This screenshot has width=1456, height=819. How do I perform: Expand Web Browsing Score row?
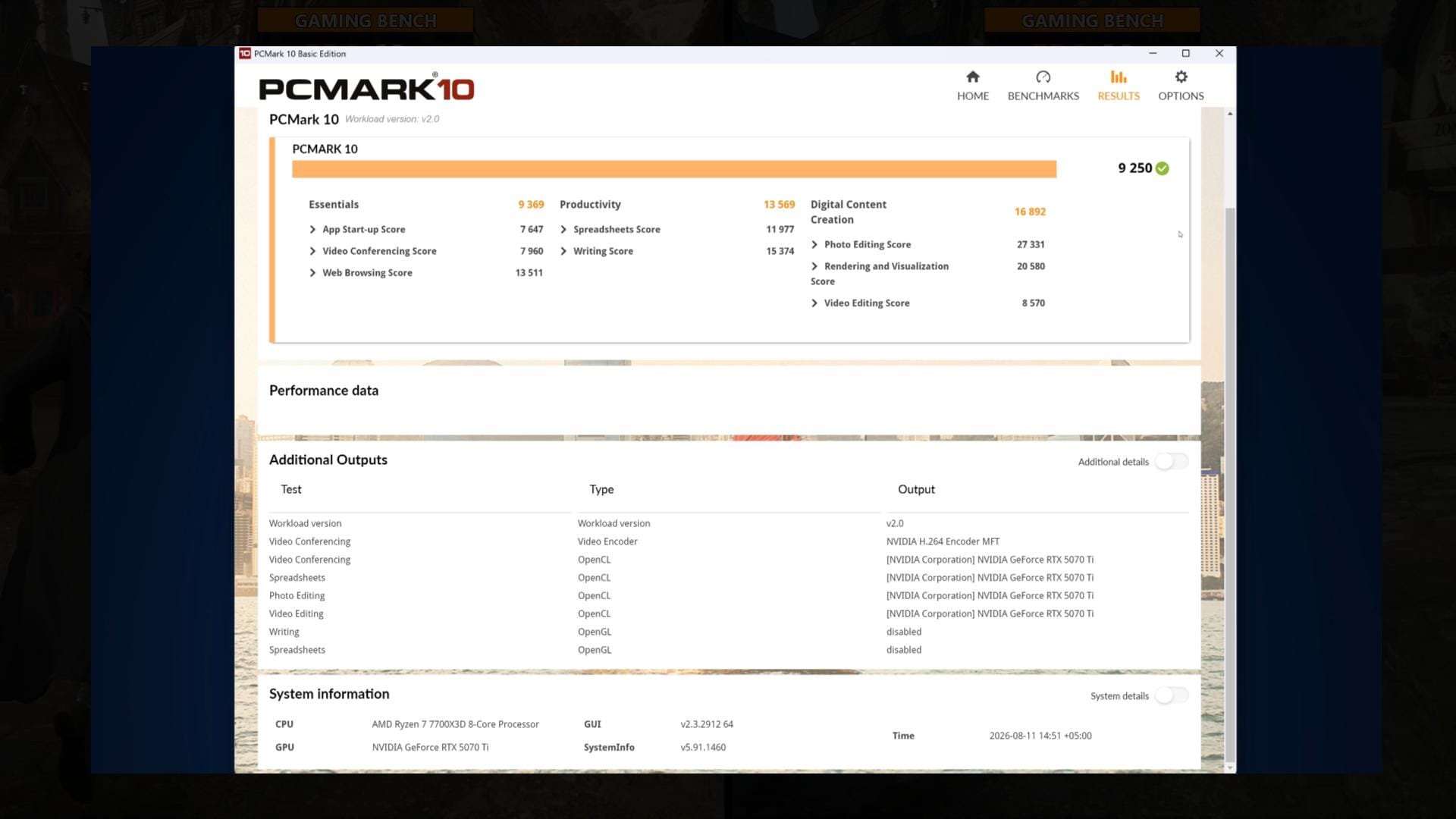point(312,273)
